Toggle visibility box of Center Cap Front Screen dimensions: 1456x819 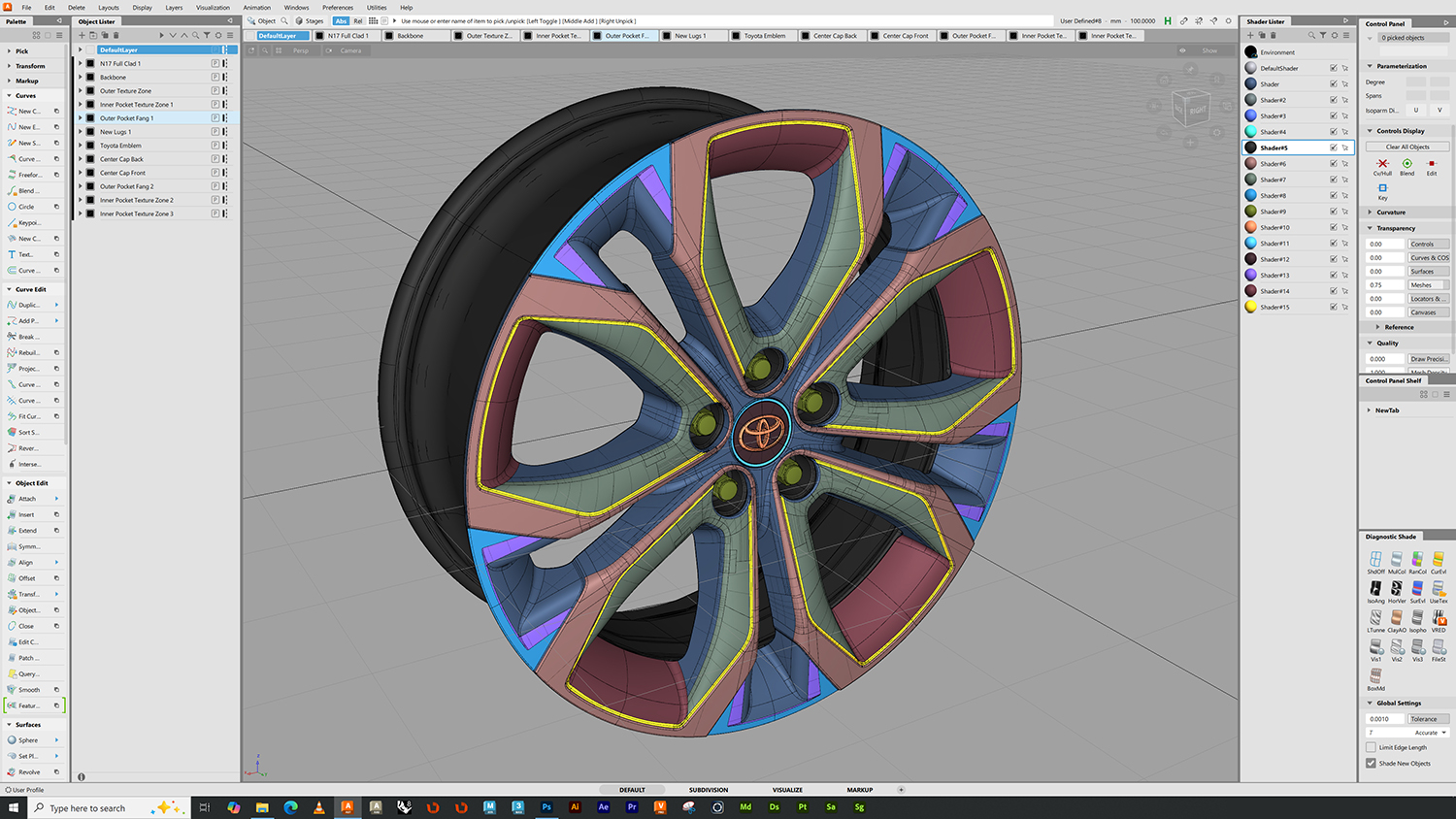pyautogui.click(x=90, y=173)
